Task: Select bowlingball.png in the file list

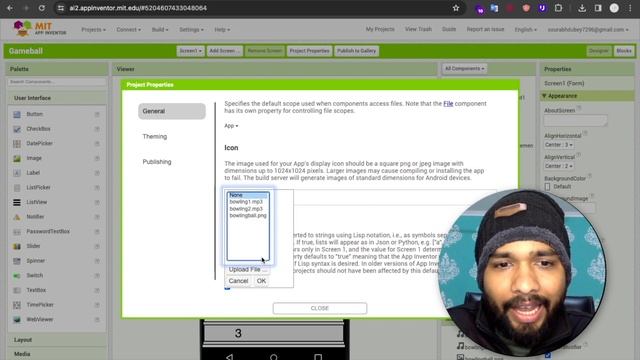Action: pyautogui.click(x=248, y=216)
